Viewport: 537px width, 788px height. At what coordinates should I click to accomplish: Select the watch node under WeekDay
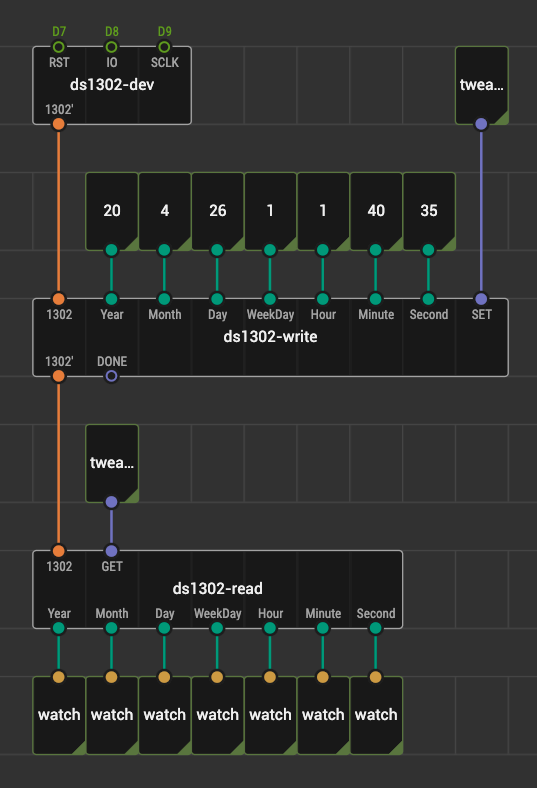coord(217,715)
